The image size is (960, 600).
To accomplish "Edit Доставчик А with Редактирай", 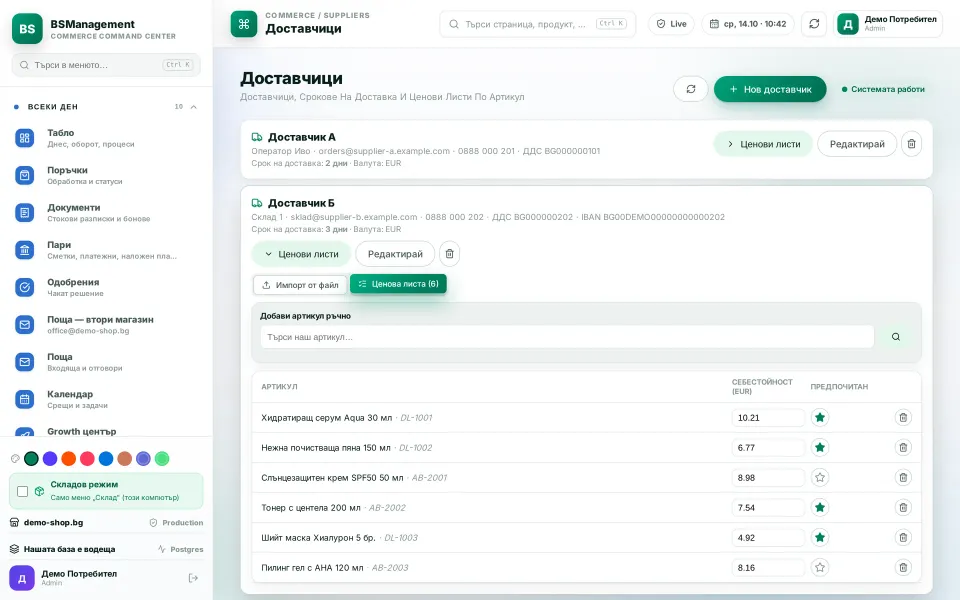I will click(857, 144).
